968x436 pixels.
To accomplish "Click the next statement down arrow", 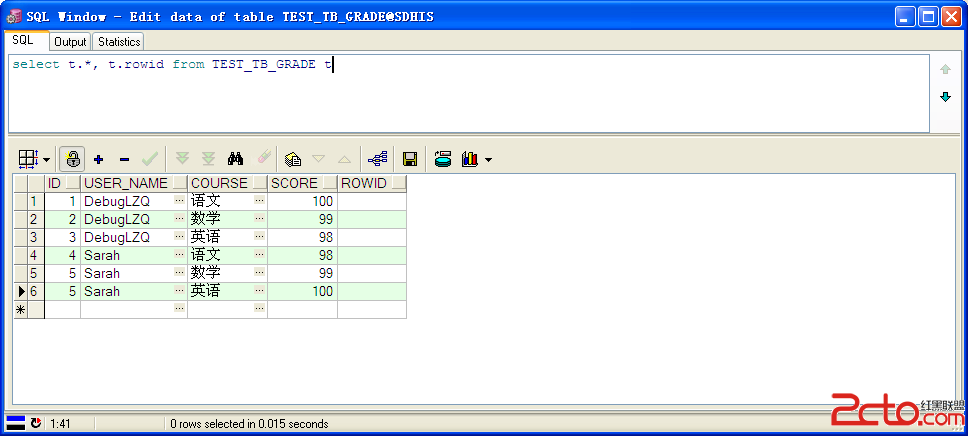I will pyautogui.click(x=945, y=97).
